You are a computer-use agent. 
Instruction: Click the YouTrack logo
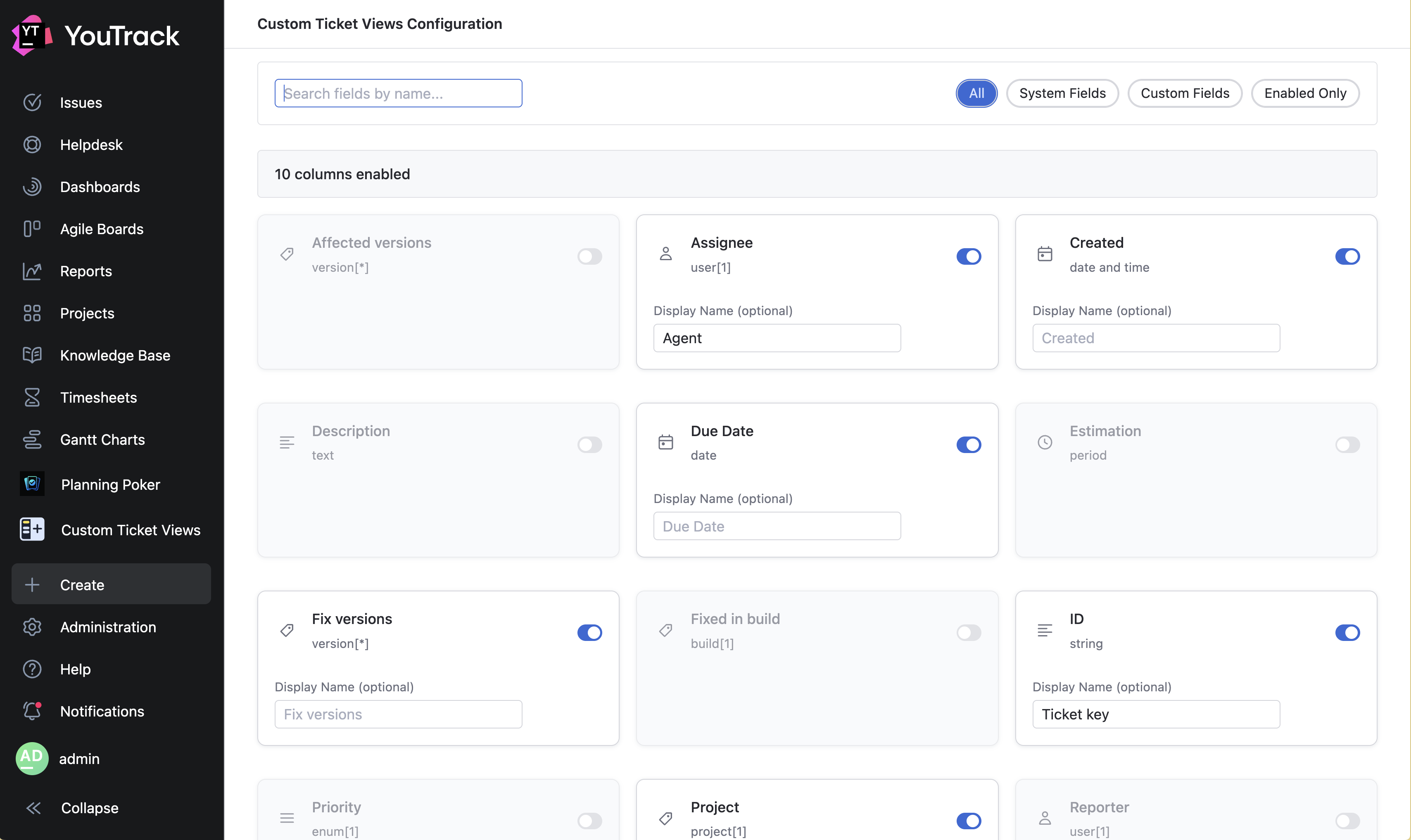(95, 35)
